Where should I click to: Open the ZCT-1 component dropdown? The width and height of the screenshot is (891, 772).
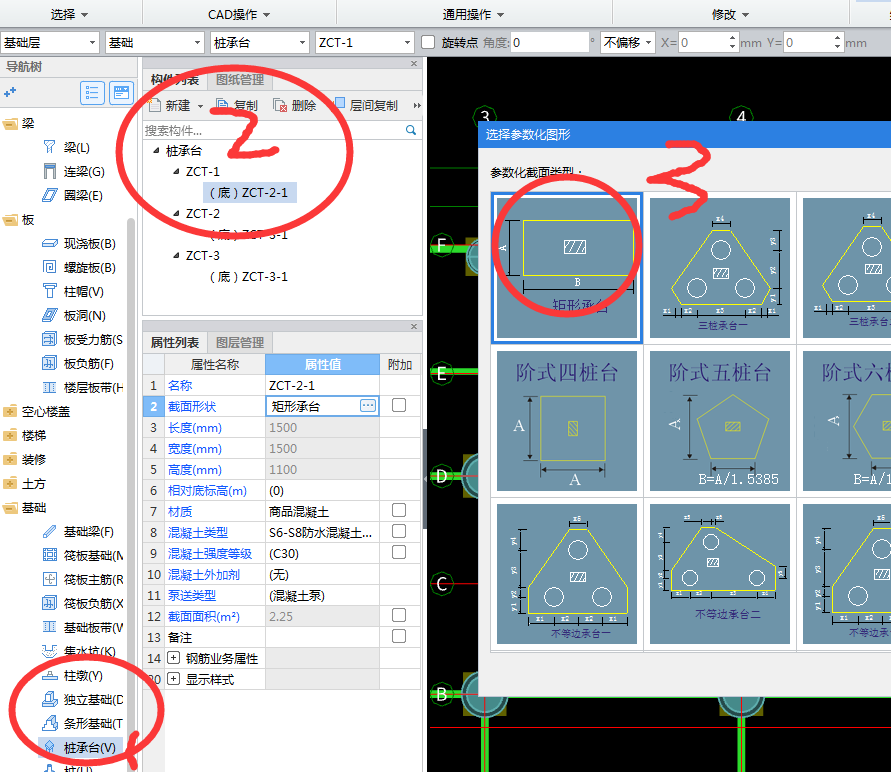[x=364, y=43]
